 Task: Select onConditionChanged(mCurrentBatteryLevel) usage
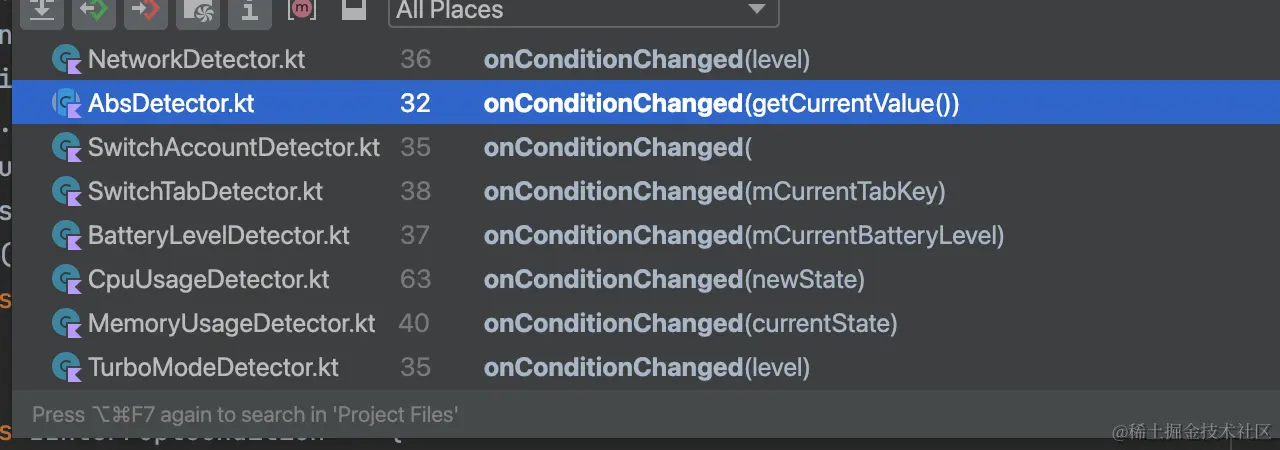pyautogui.click(x=744, y=235)
